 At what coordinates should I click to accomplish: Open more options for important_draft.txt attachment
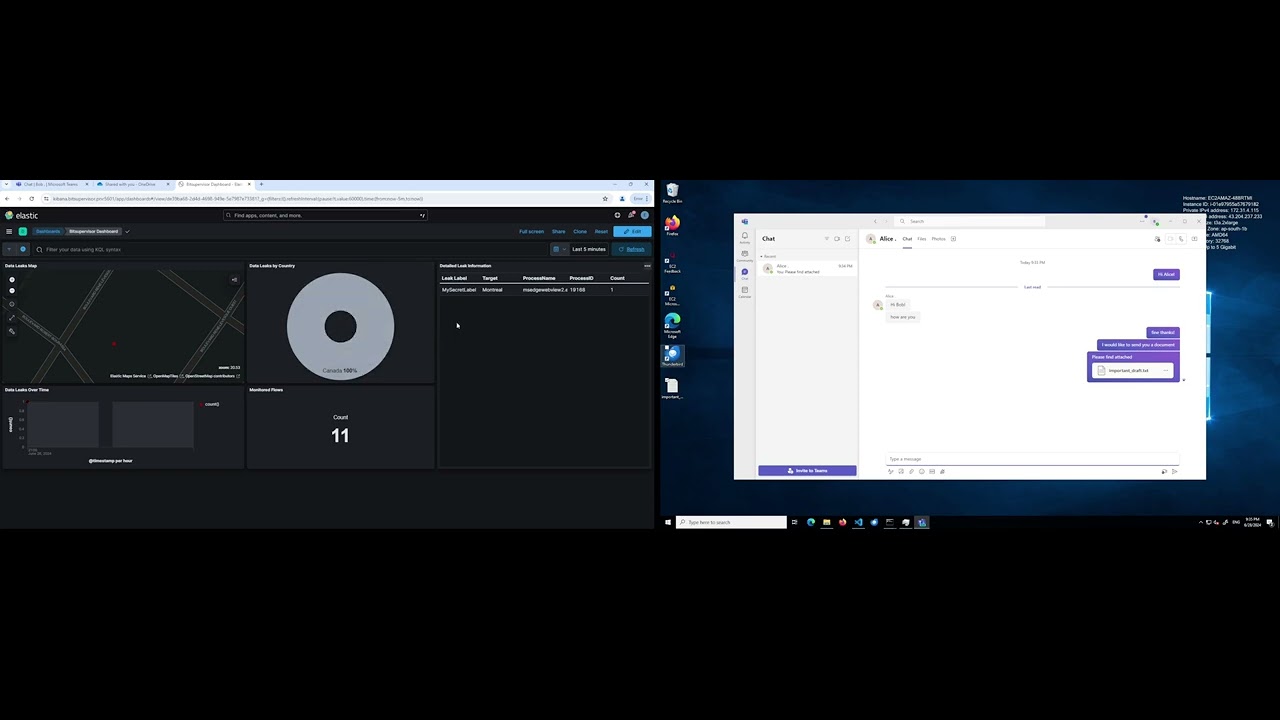pos(1165,371)
